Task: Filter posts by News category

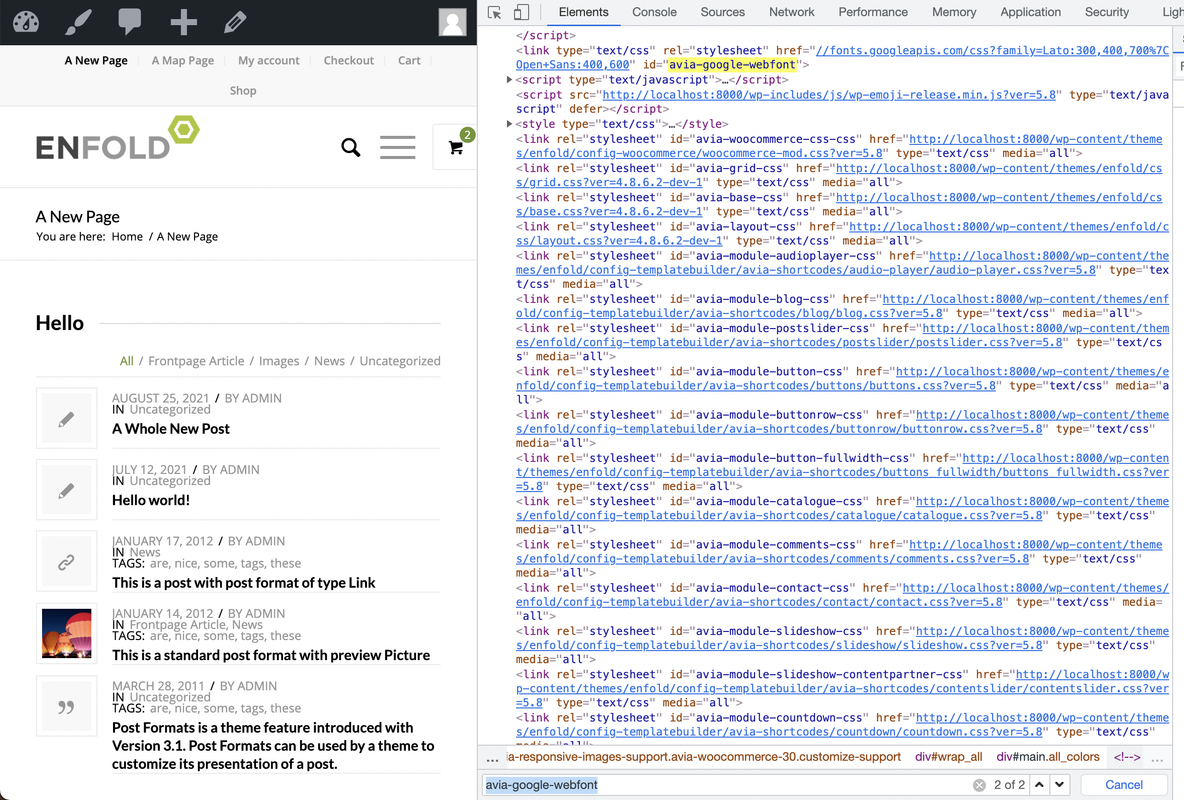Action: (x=329, y=361)
